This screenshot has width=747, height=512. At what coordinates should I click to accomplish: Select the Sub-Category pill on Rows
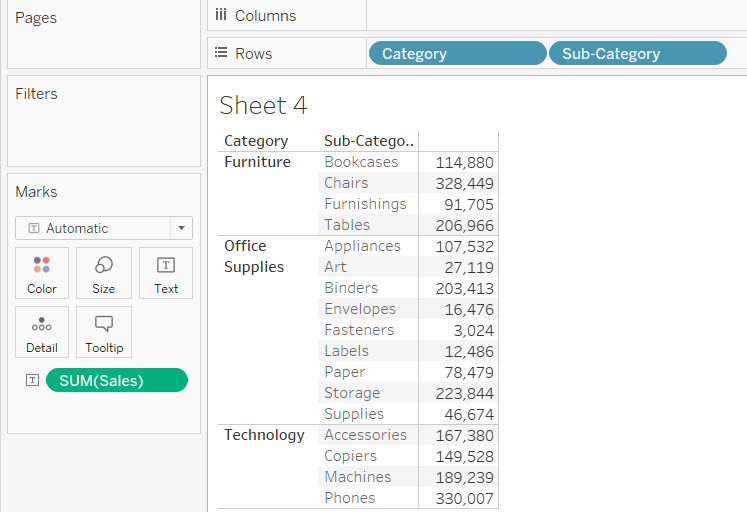point(637,54)
